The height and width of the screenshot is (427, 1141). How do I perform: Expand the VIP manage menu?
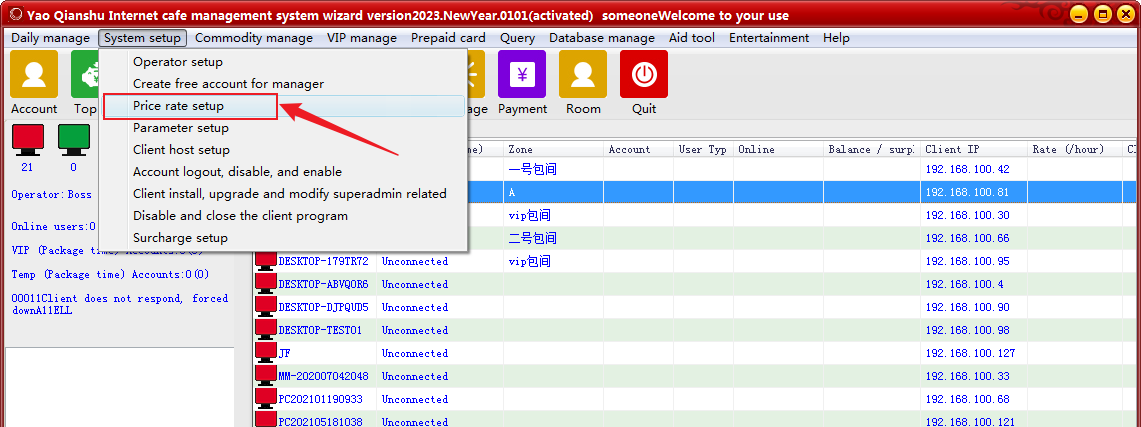pyautogui.click(x=362, y=38)
